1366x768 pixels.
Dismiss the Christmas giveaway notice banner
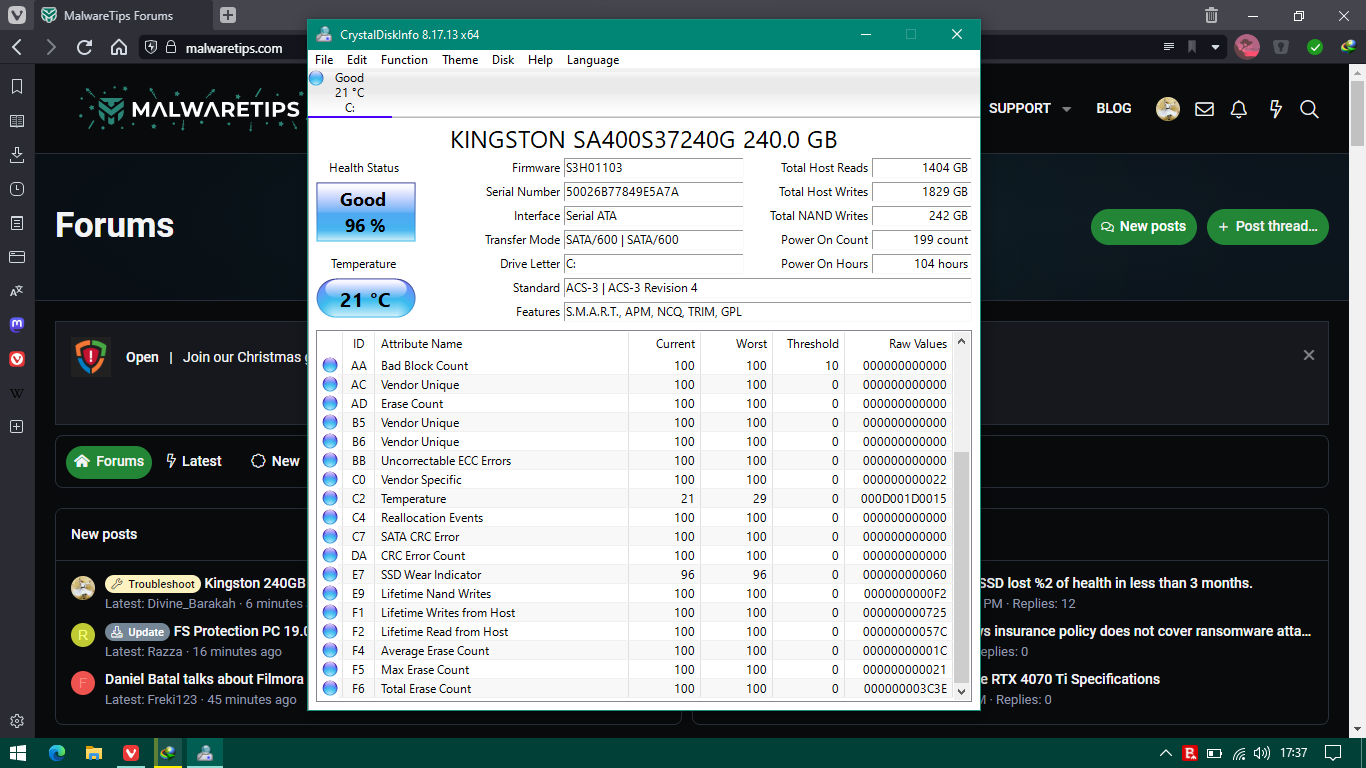(x=1308, y=355)
